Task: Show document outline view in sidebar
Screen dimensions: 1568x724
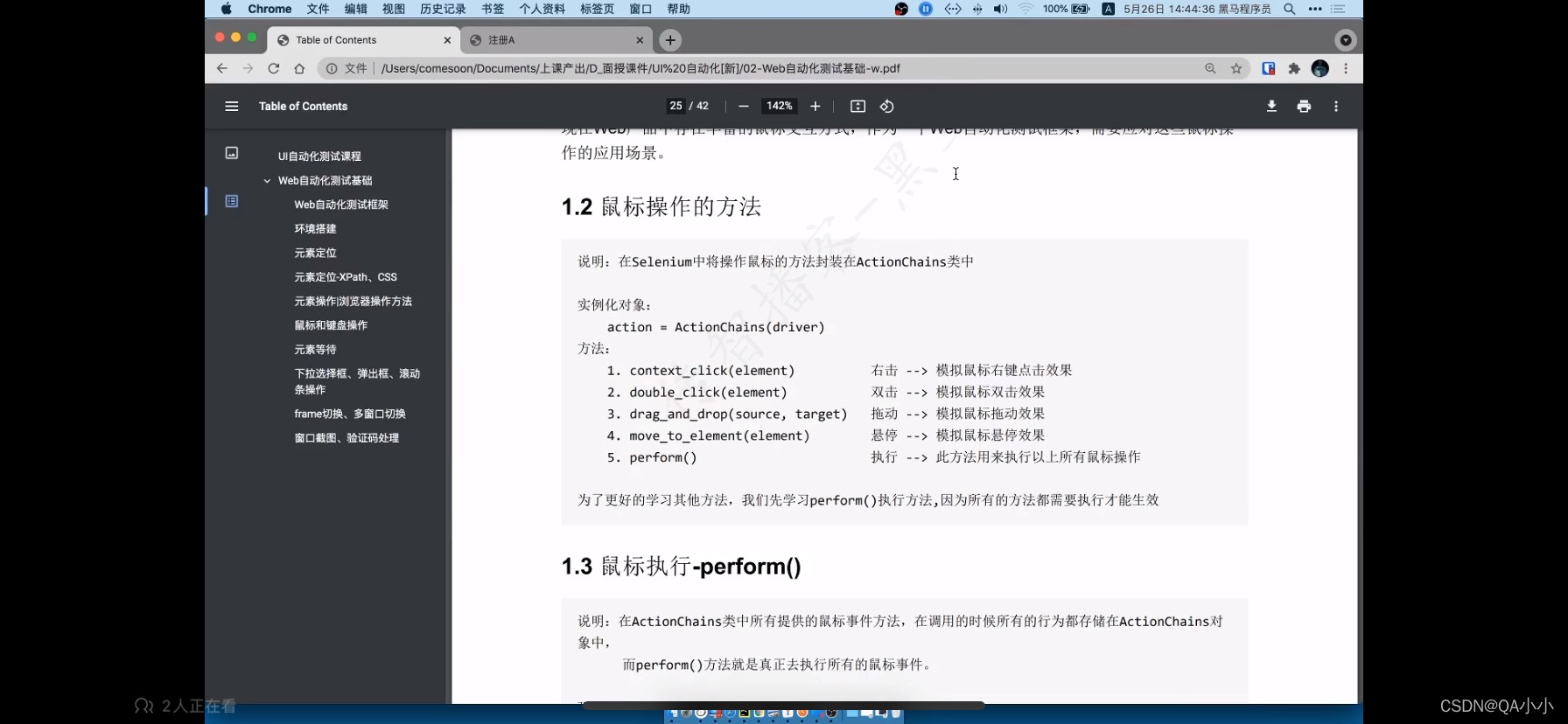Action: (232, 201)
